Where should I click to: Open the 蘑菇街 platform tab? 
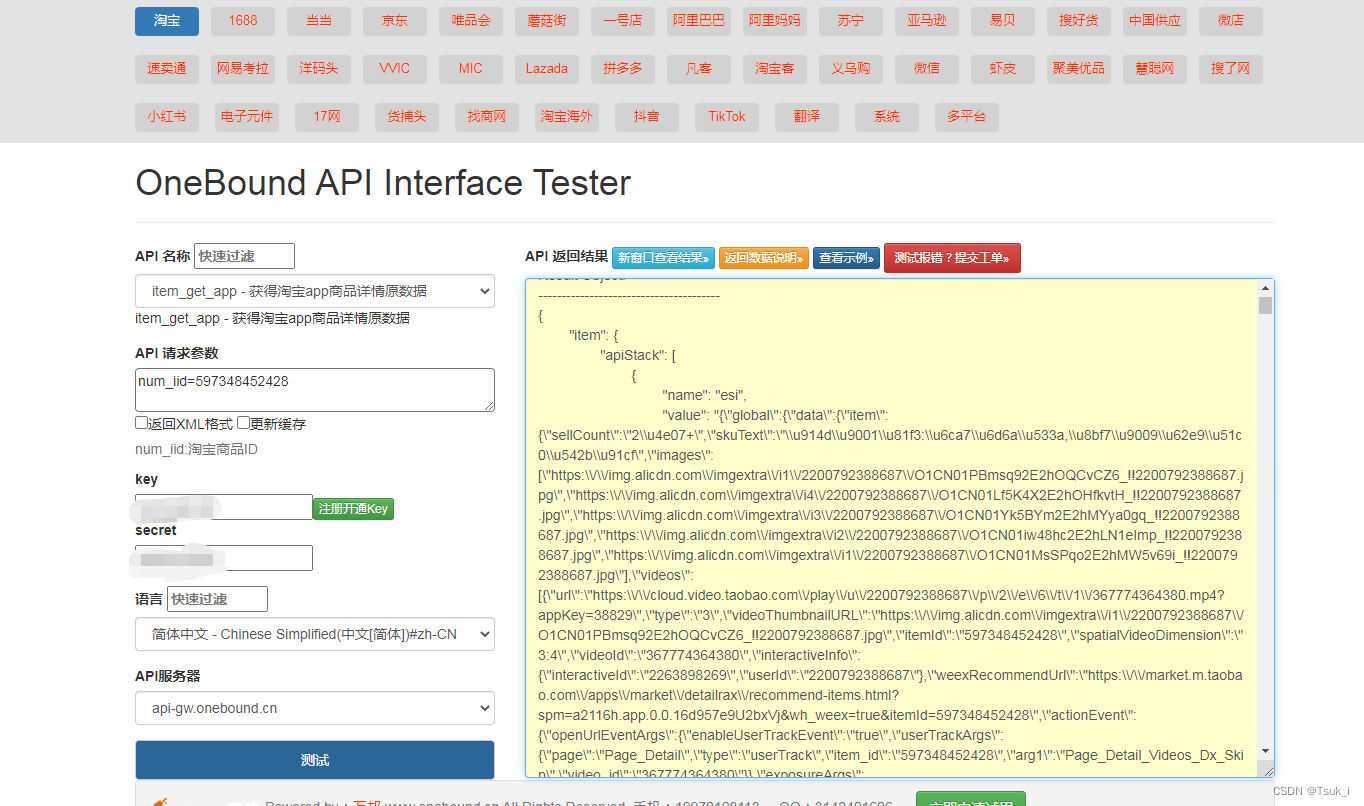click(x=547, y=21)
